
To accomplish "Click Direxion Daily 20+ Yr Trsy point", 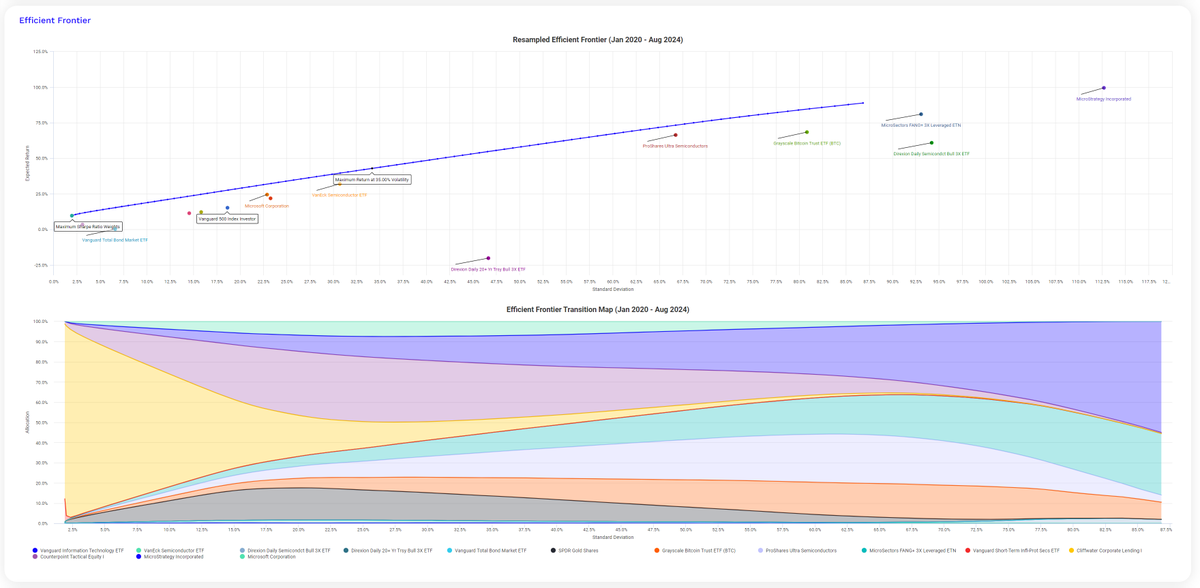I will (488, 258).
